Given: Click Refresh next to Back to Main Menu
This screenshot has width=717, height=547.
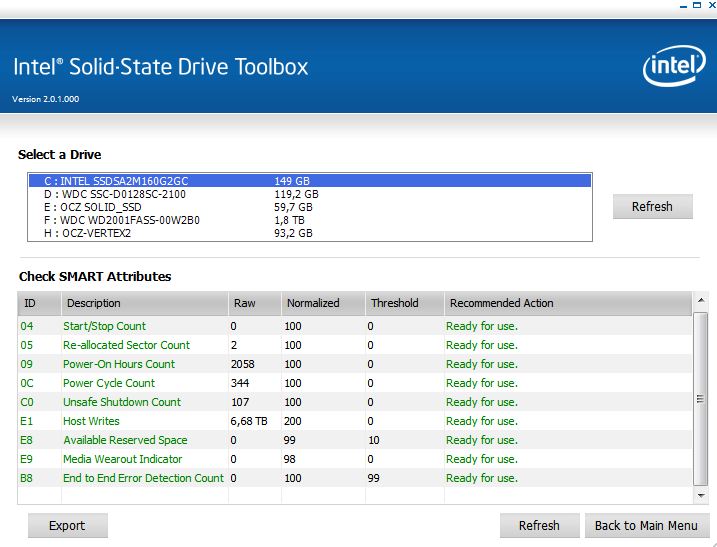Looking at the screenshot, I should [x=539, y=526].
